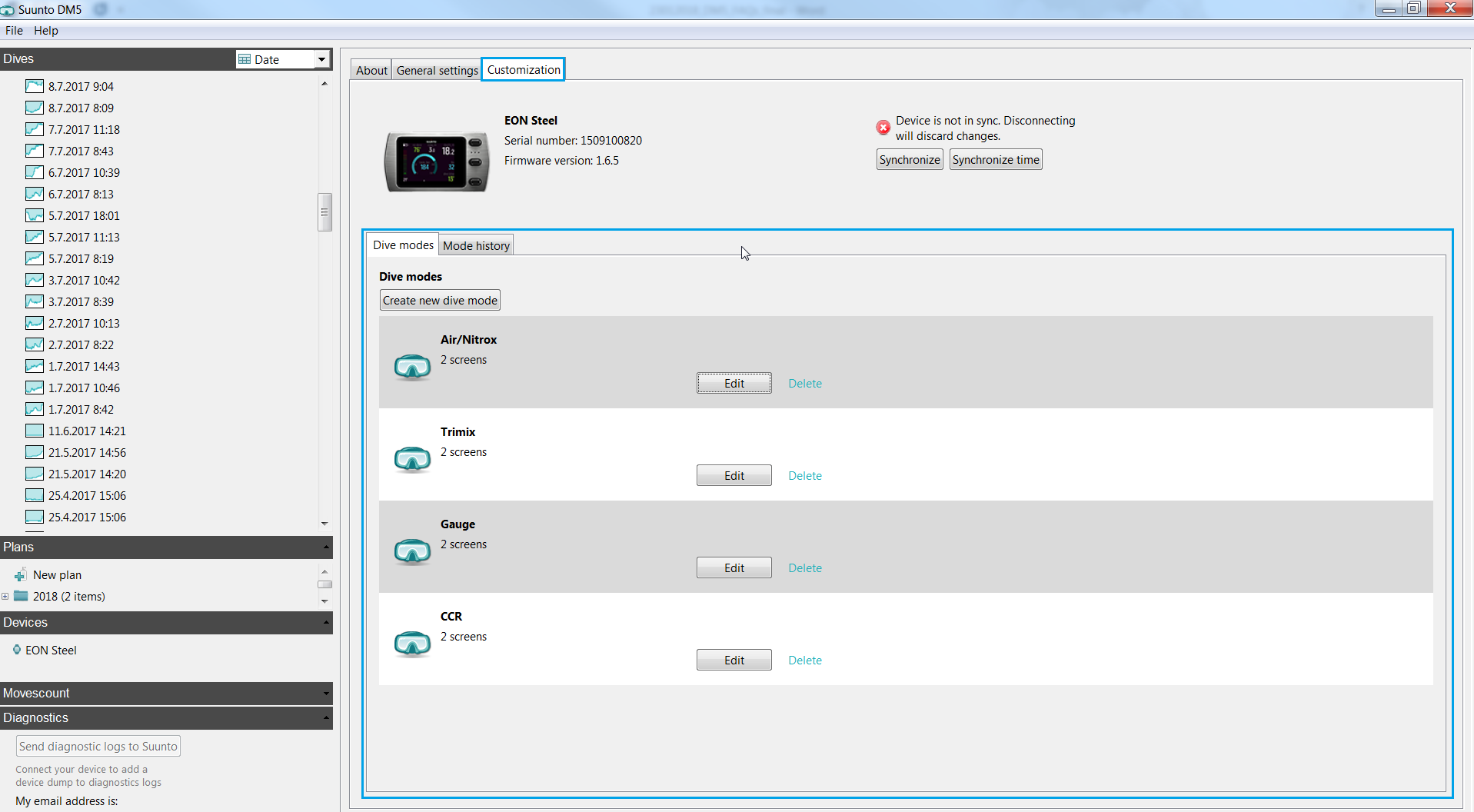
Task: Click EON Steel device icon in Devices
Action: [17, 650]
